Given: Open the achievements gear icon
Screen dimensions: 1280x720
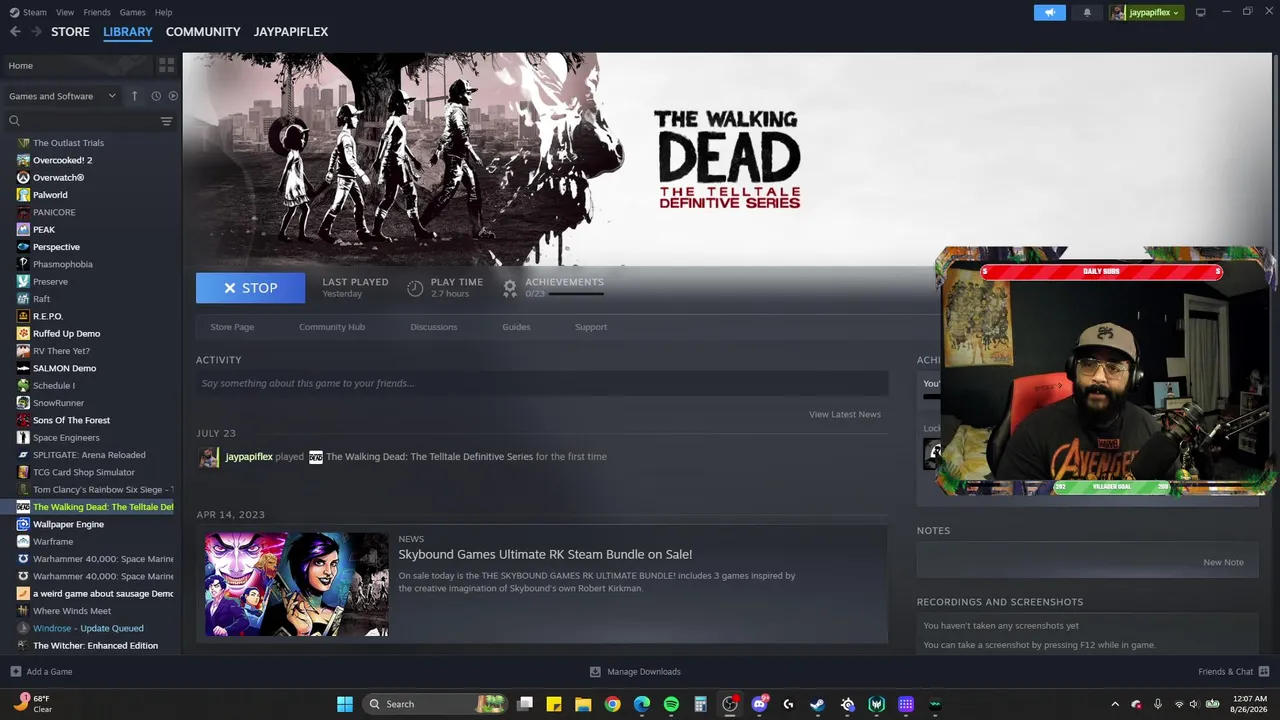Looking at the screenshot, I should click(510, 287).
